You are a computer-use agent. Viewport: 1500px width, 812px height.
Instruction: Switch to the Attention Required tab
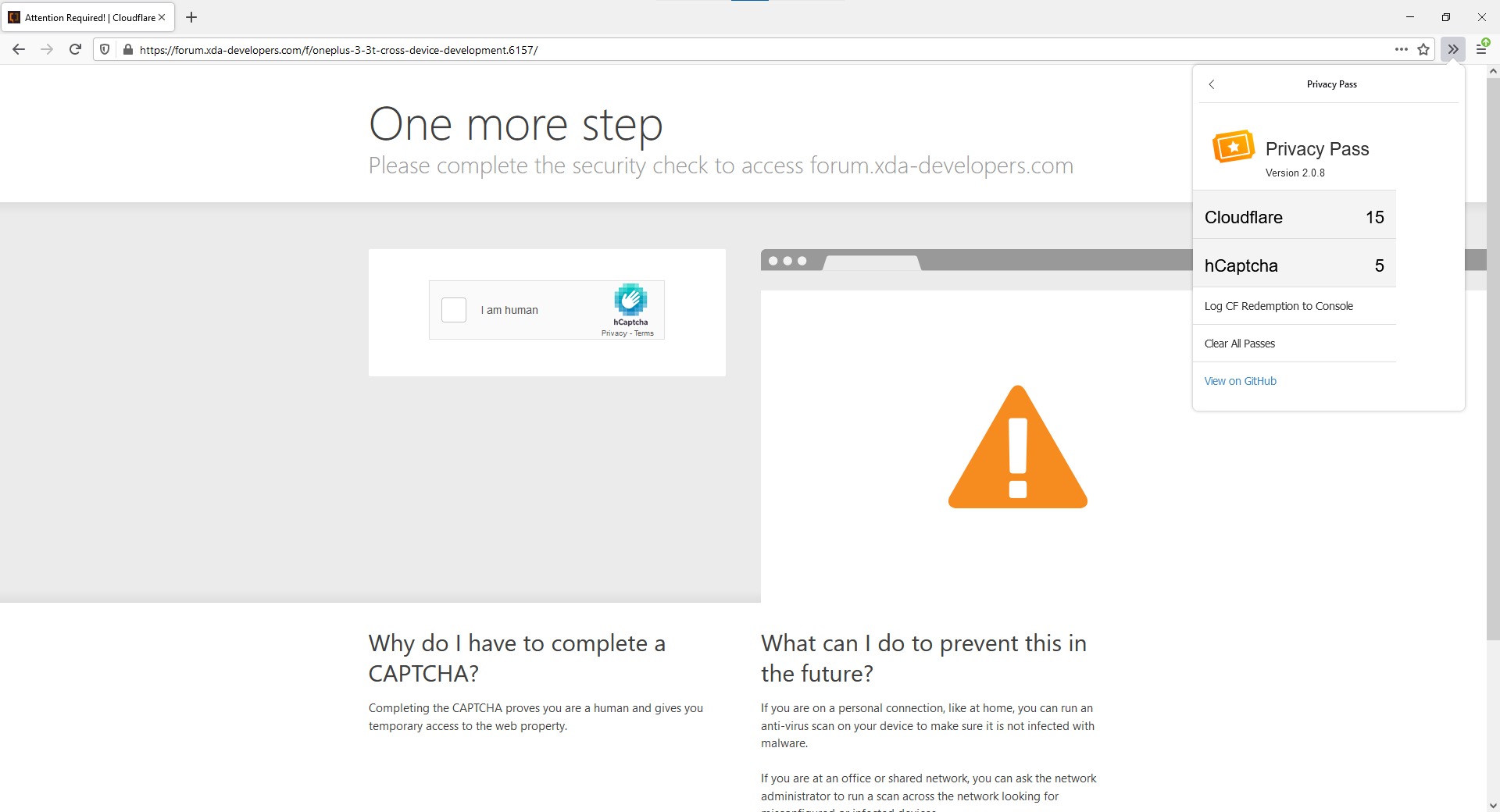point(86,17)
